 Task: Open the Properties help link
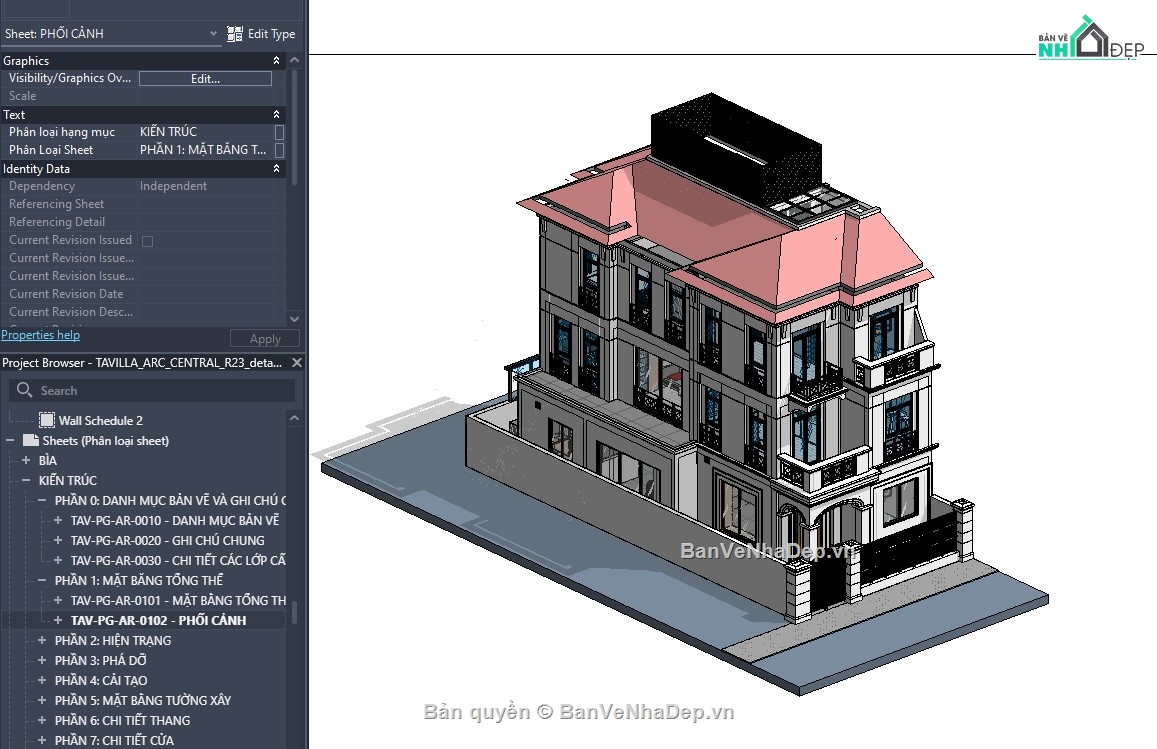click(41, 335)
